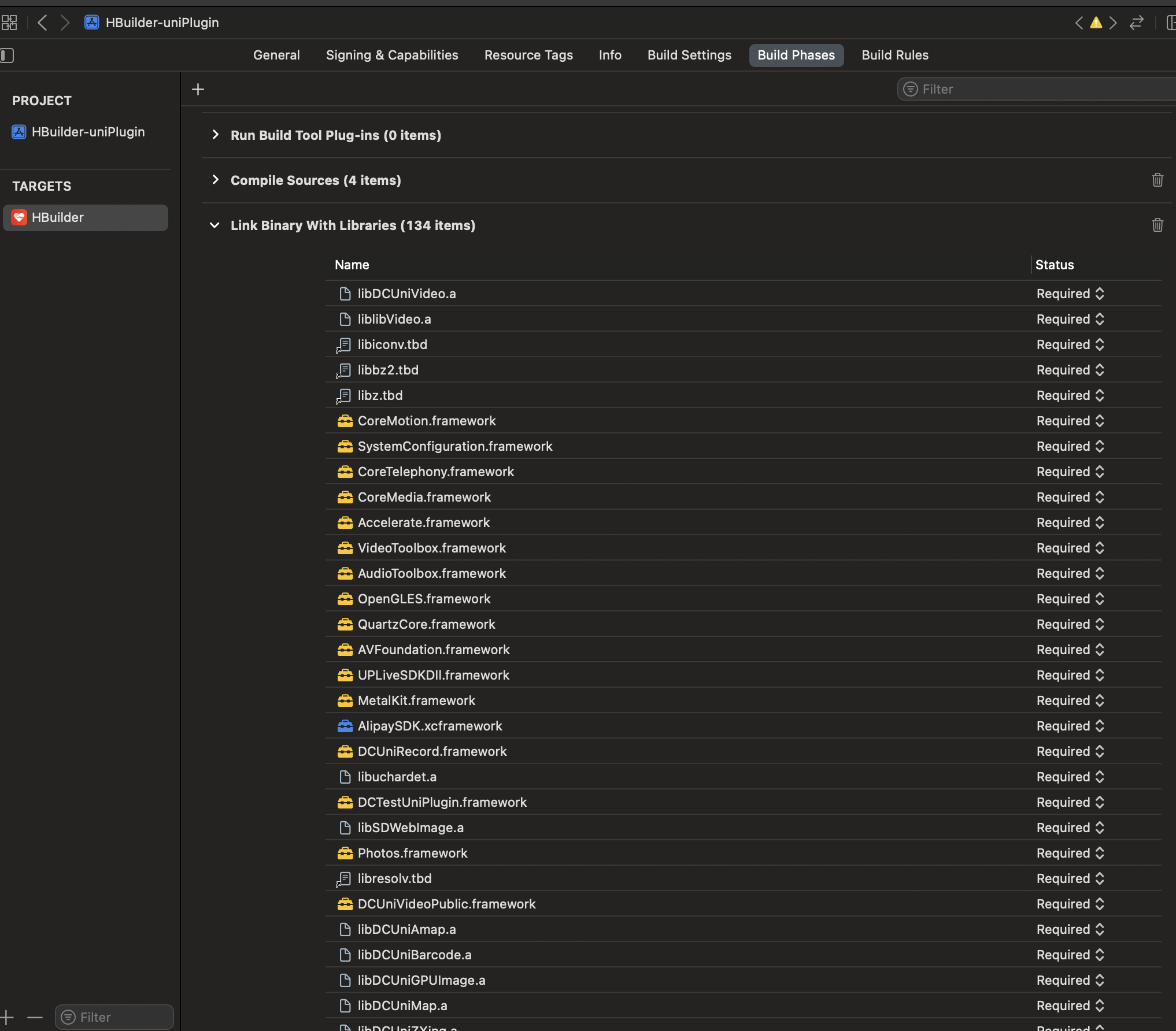1176x1031 pixels.
Task: Click the yellow warning issue icon
Action: (x=1096, y=23)
